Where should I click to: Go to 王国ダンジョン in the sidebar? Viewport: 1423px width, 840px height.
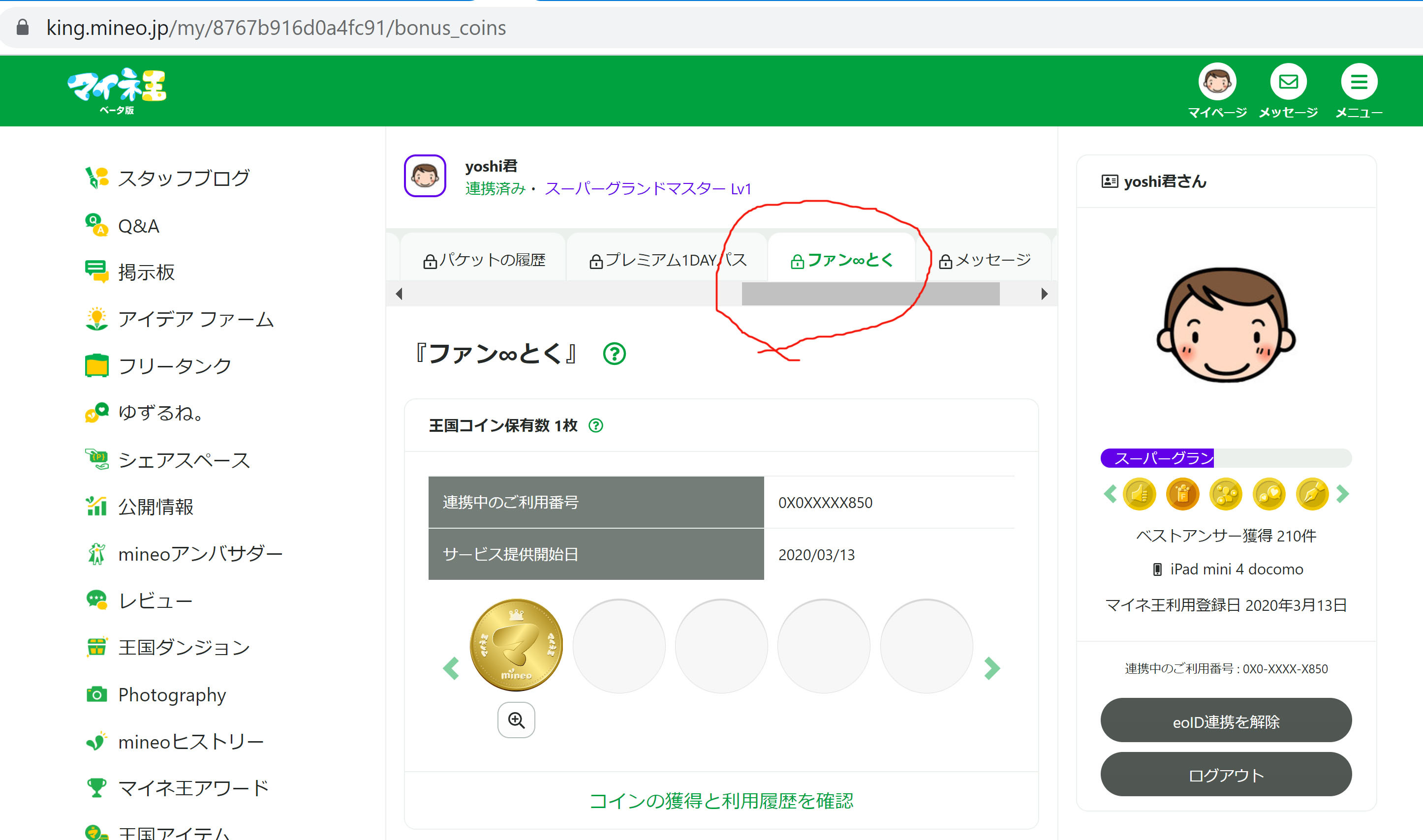tap(184, 648)
